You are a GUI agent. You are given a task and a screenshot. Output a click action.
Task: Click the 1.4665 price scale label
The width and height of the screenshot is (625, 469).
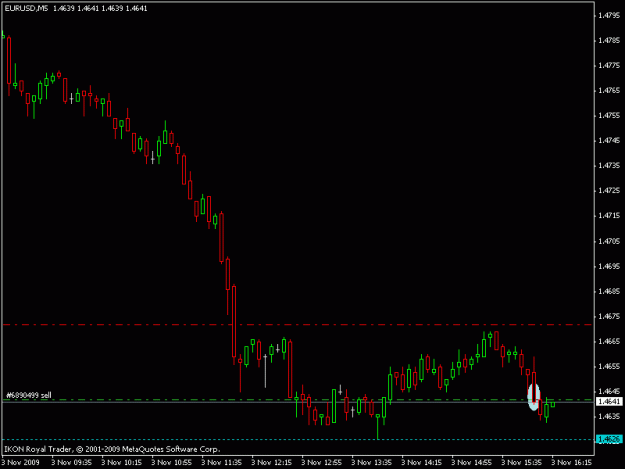tap(609, 341)
